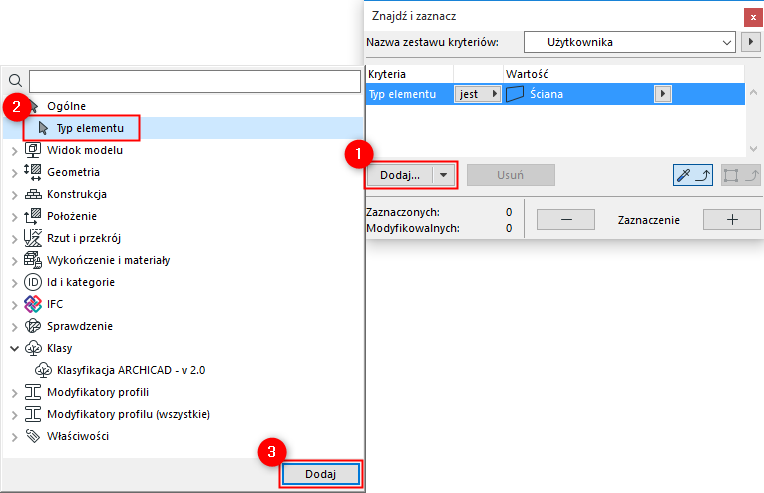Expand the Wykończenie i materiały category

(x=15, y=261)
